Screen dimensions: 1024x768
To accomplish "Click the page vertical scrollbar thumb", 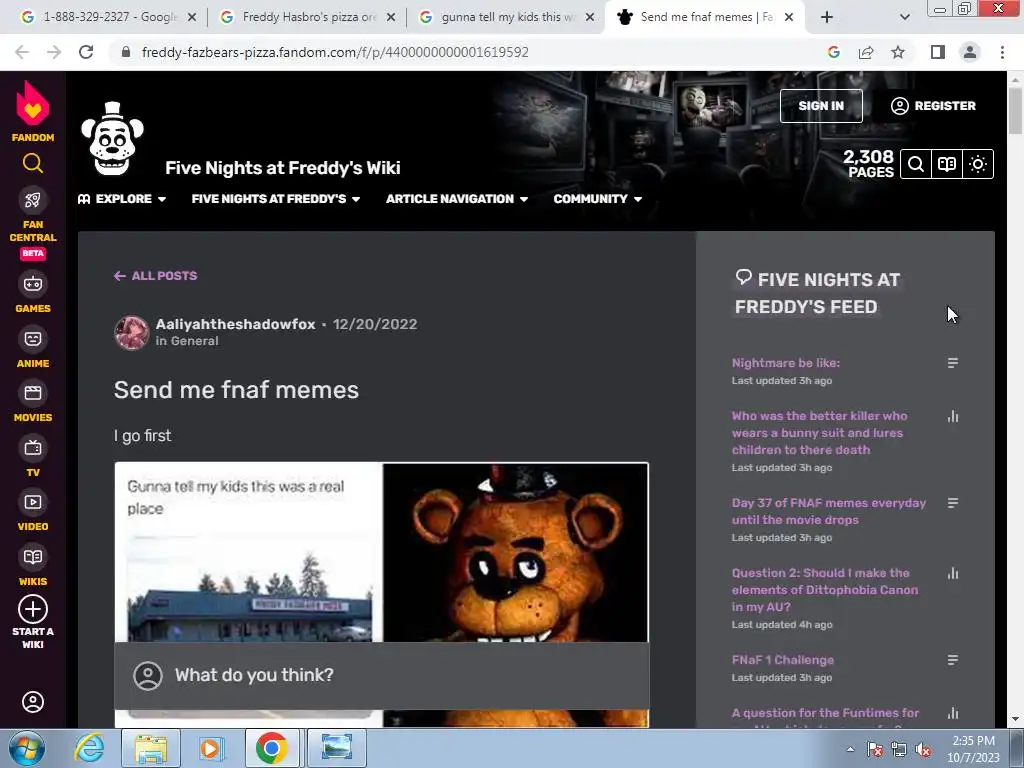I will pos(1015,111).
